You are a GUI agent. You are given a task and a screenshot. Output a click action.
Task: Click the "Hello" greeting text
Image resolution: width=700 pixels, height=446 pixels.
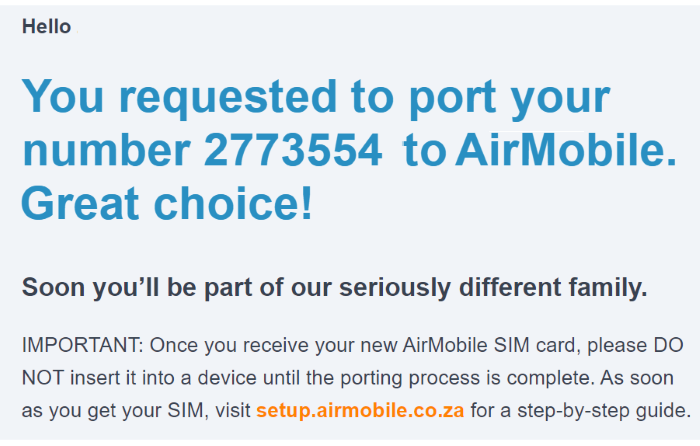pos(47,27)
